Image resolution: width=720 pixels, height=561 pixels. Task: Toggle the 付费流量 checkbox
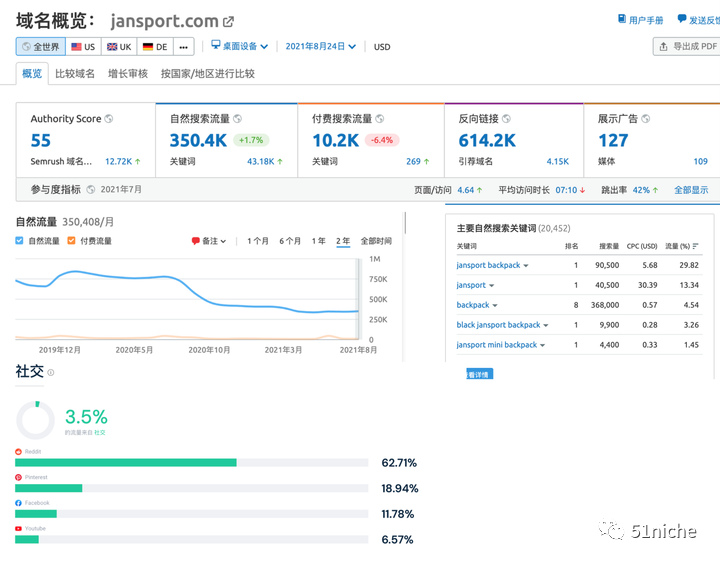[71, 241]
